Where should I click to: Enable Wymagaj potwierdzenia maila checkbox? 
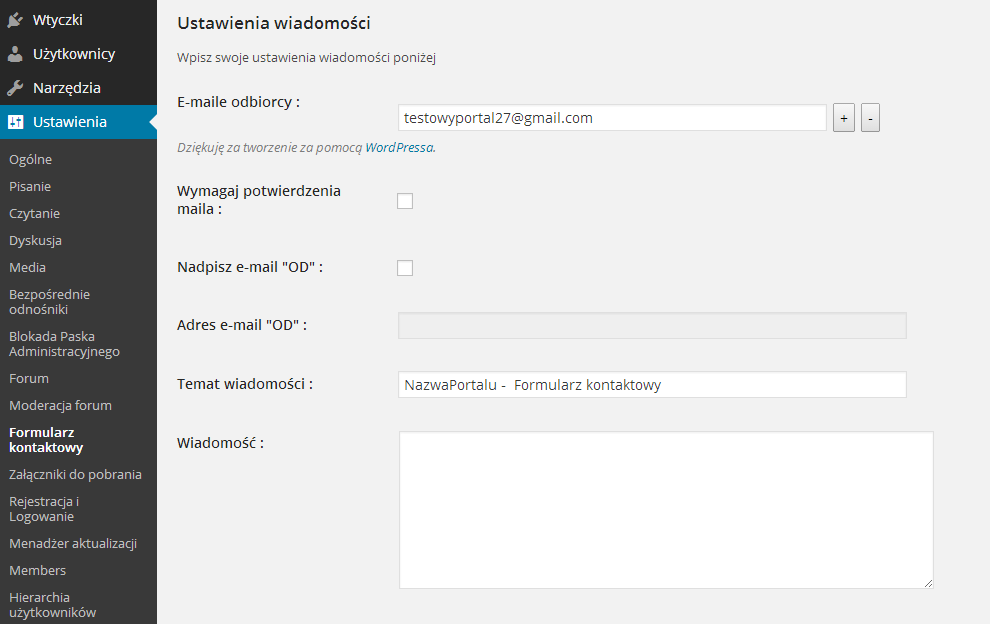(405, 201)
